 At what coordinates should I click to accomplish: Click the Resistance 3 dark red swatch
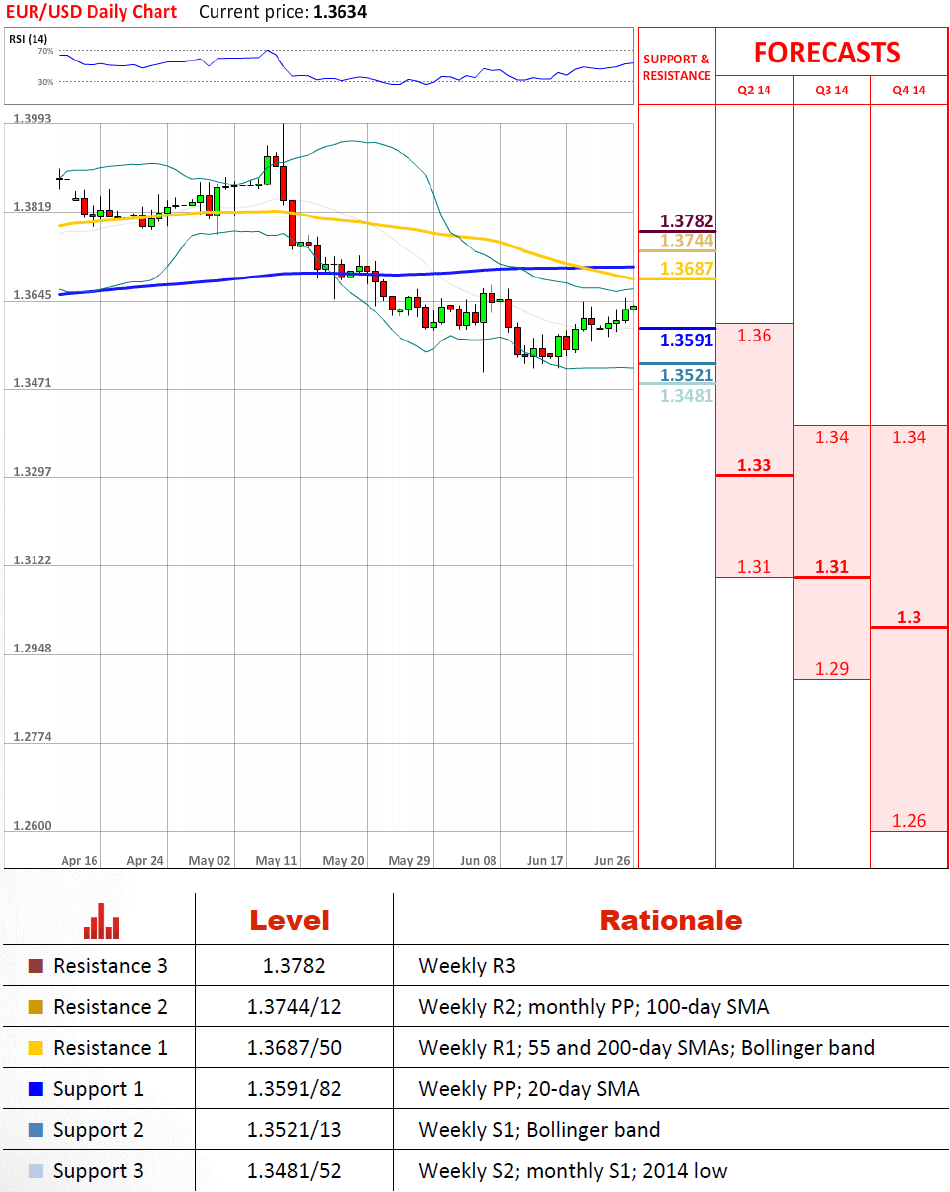click(x=36, y=966)
